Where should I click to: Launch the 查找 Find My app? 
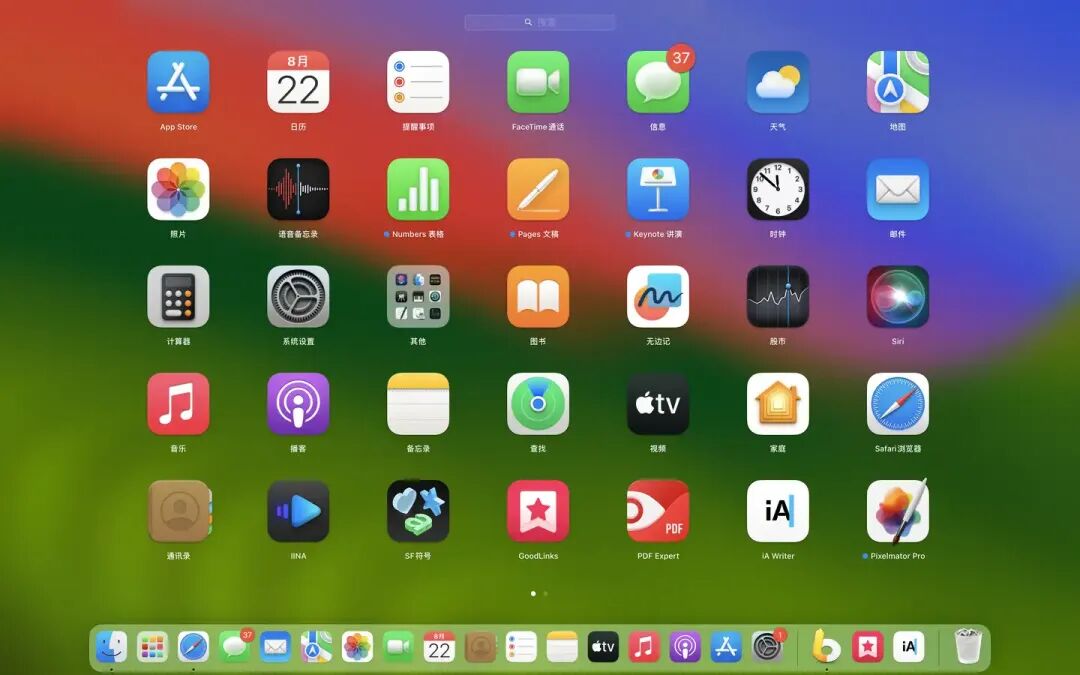pyautogui.click(x=538, y=404)
